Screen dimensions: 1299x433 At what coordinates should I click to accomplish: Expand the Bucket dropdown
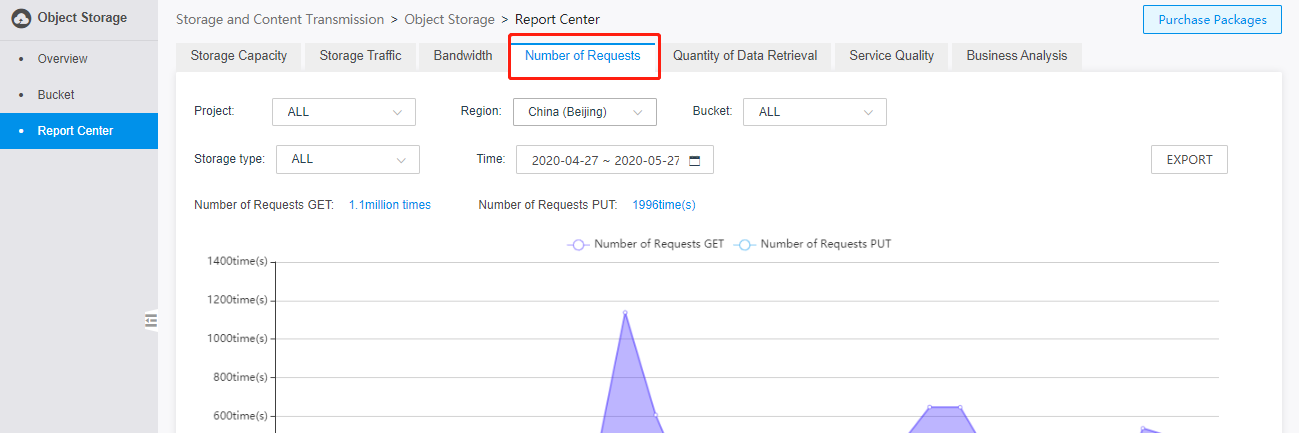(x=815, y=112)
